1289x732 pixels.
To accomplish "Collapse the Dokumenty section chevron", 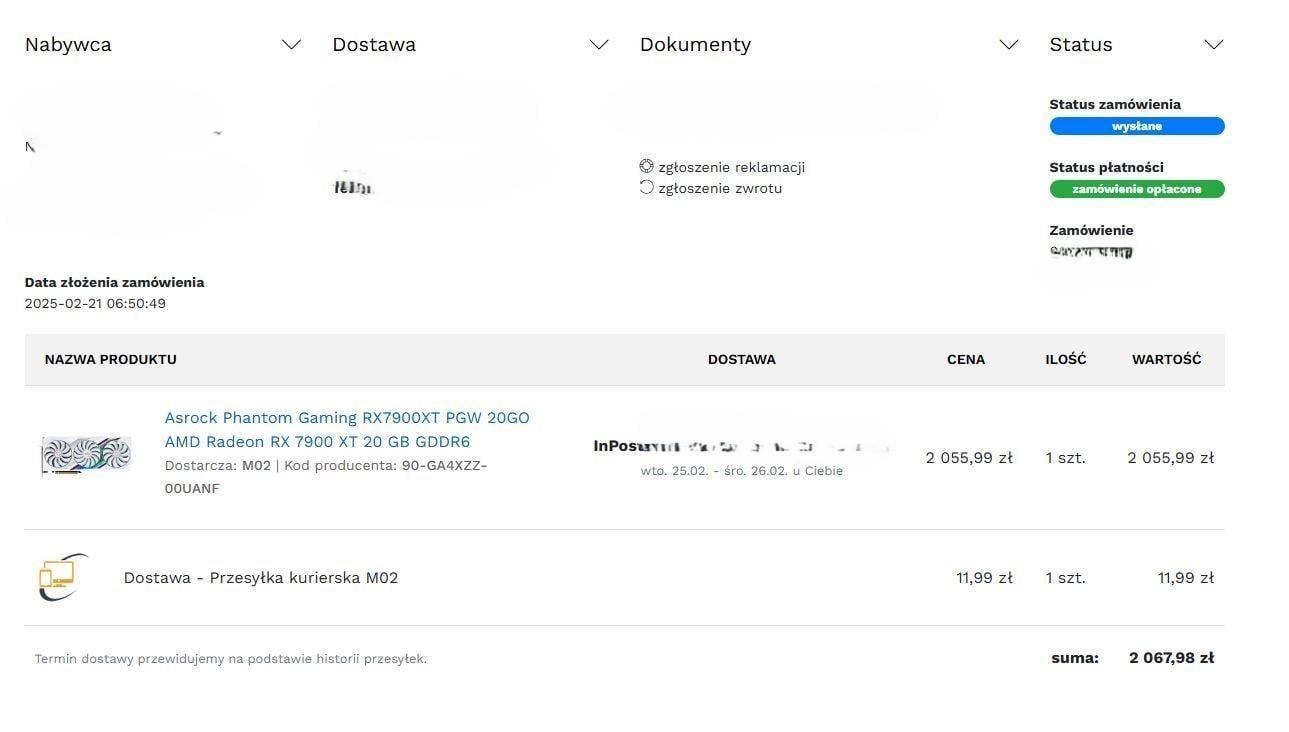I will 1009,45.
